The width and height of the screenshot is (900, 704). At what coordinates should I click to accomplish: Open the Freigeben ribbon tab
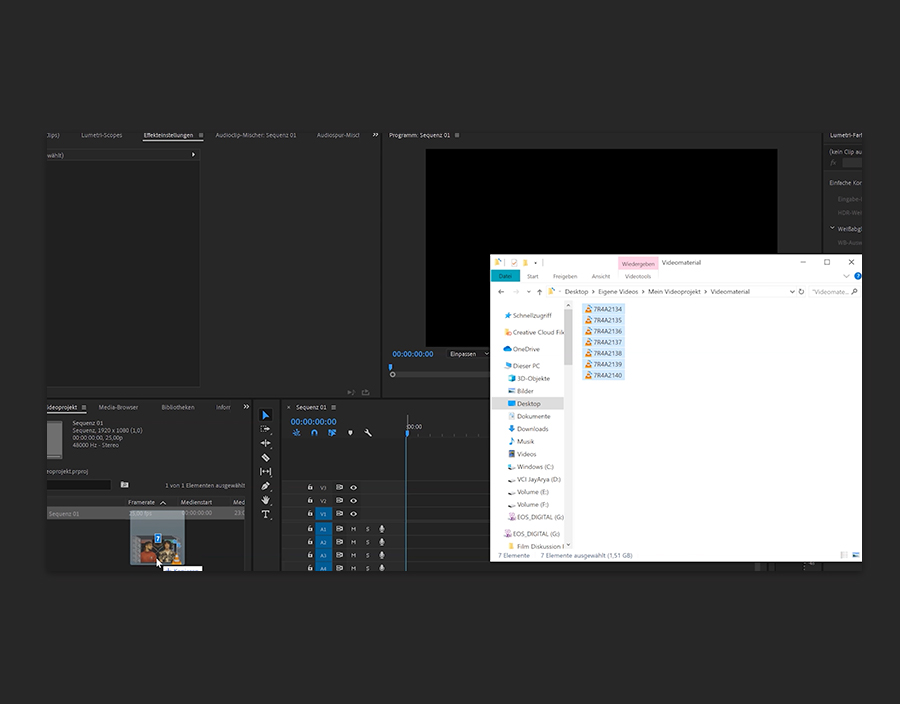565,276
